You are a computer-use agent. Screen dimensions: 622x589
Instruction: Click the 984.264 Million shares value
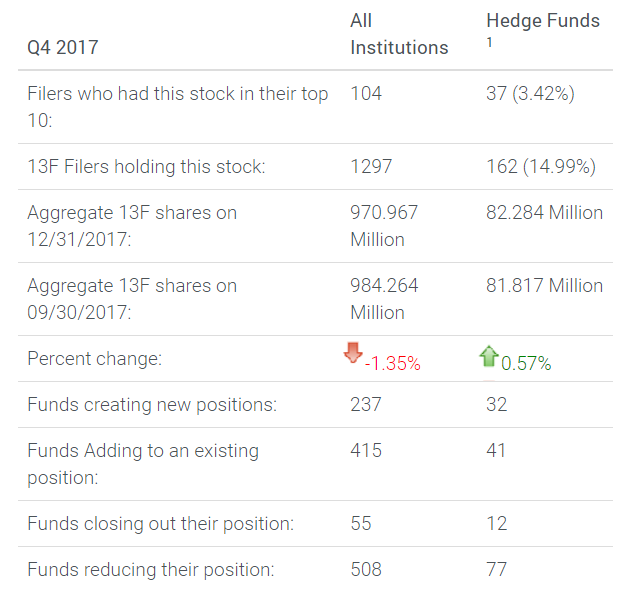point(384,299)
